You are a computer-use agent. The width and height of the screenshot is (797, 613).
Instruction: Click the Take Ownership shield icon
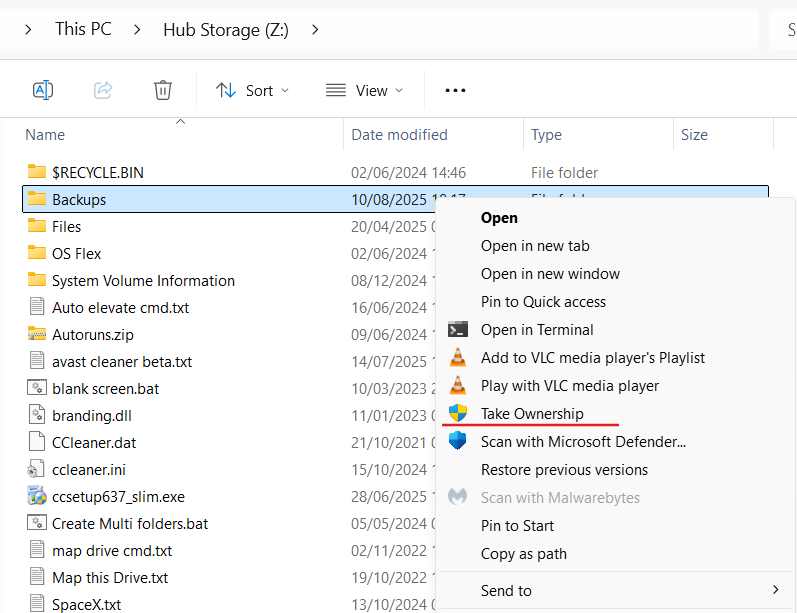tap(458, 414)
